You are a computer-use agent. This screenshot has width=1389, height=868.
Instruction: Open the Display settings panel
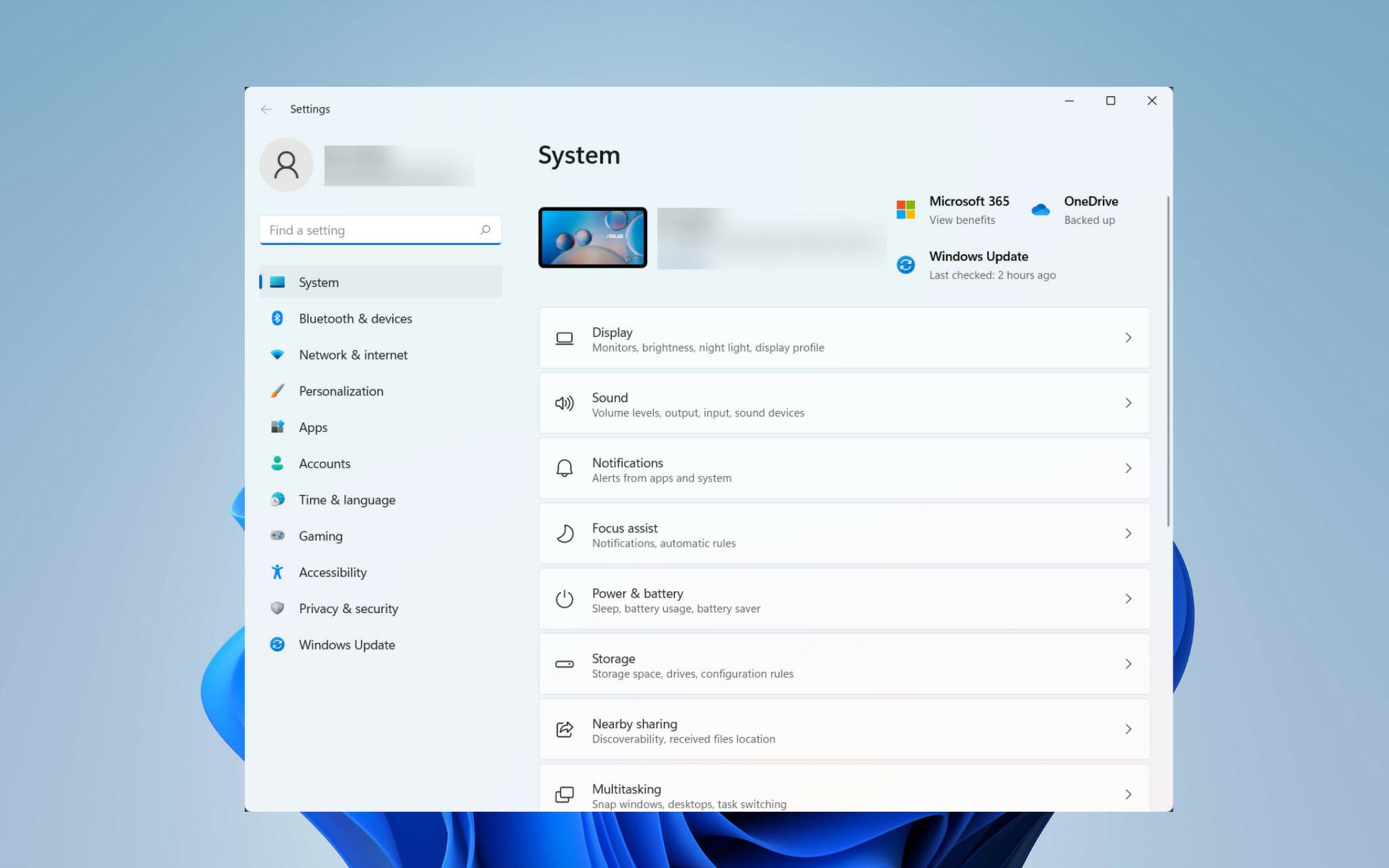(x=844, y=338)
